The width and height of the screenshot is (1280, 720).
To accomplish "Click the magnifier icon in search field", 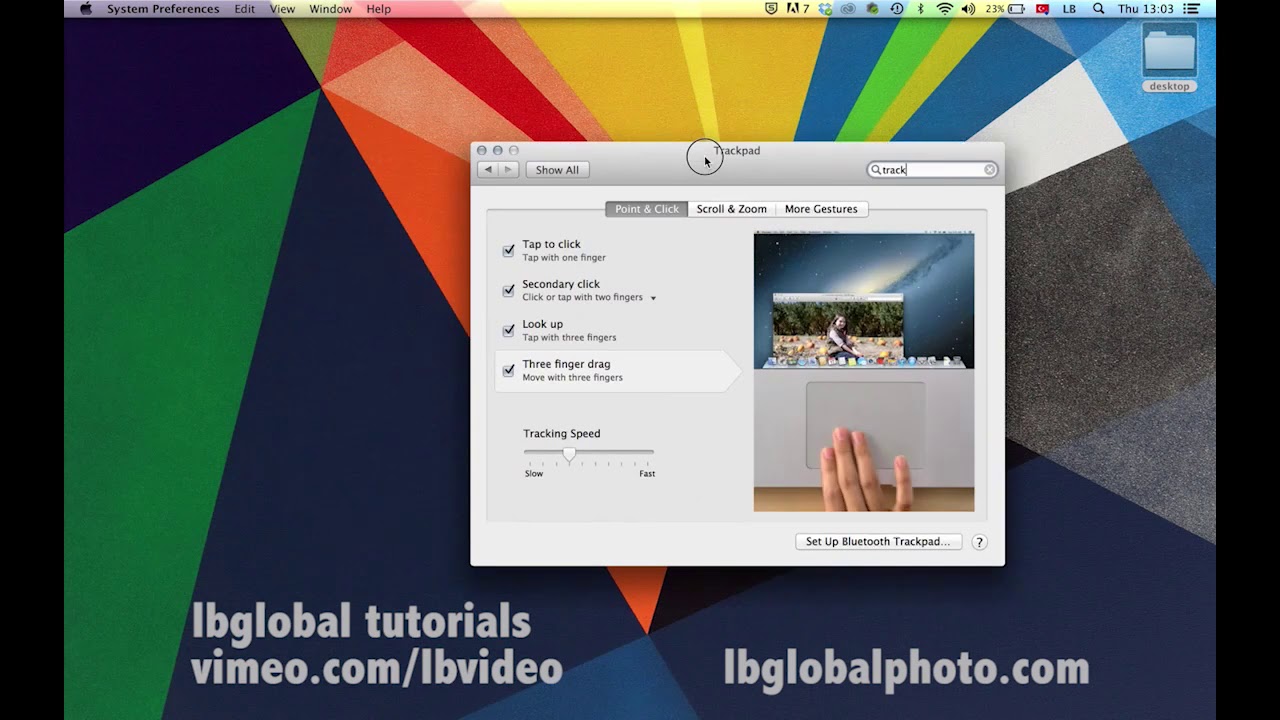I will click(876, 170).
